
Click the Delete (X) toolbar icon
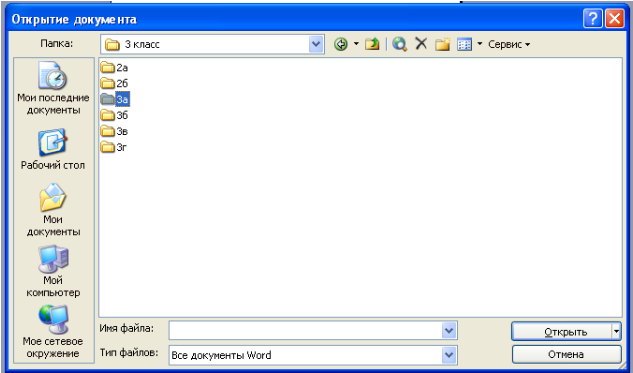tap(421, 44)
